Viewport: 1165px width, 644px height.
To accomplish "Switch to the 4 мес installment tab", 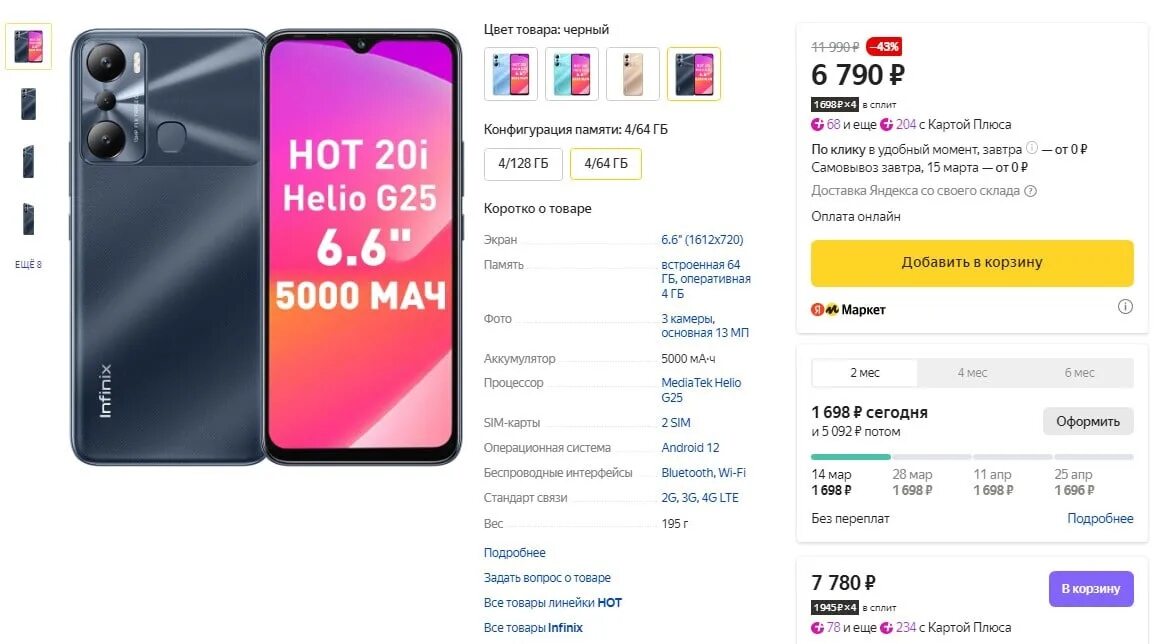I will click(x=972, y=373).
